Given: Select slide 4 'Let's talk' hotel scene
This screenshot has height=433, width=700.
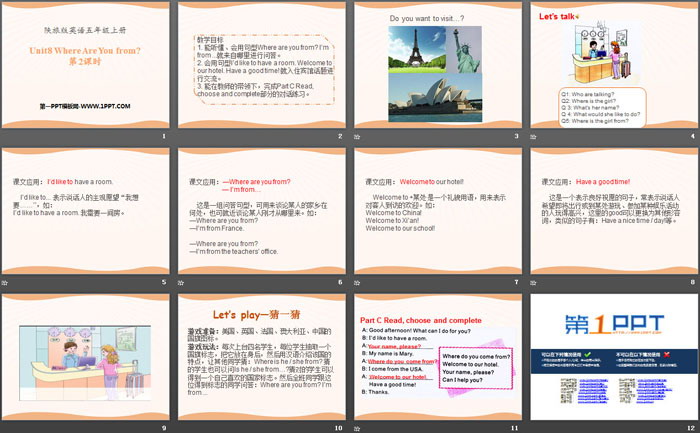Looking at the screenshot, I should coord(614,65).
